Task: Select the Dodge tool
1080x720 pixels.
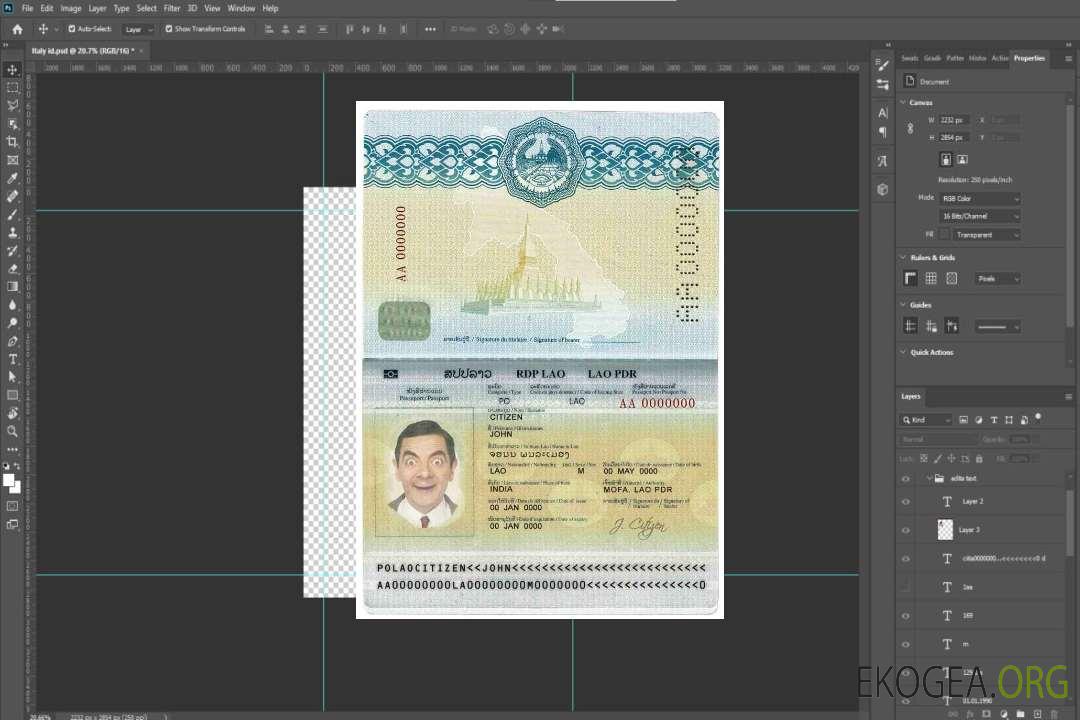Action: click(12, 322)
